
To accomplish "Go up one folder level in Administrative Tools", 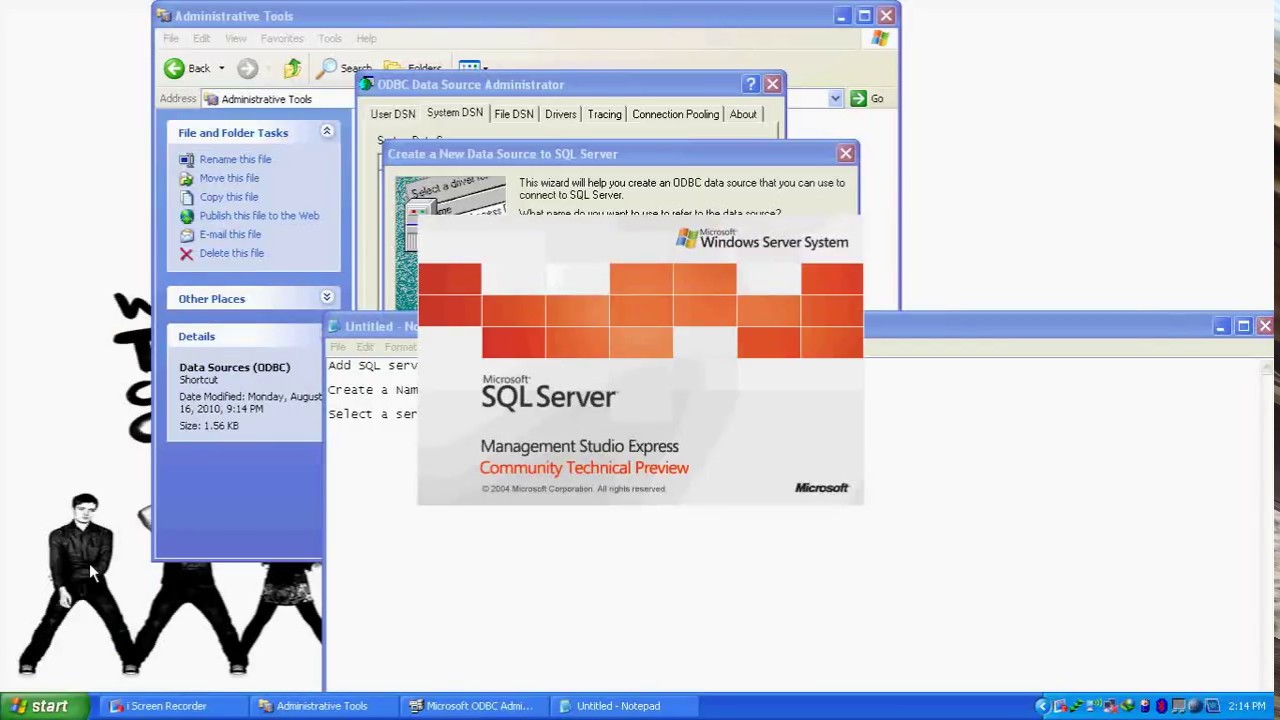I will point(292,68).
